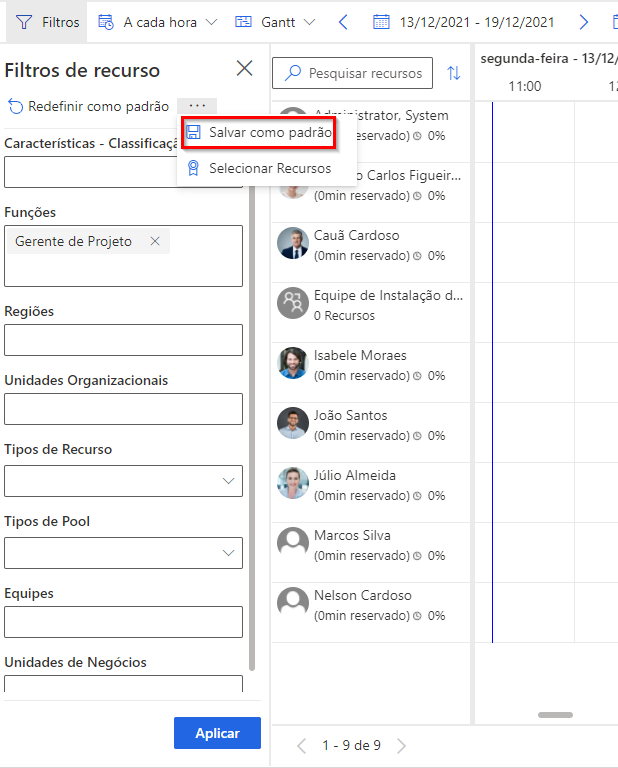The image size is (618, 768).
Task: Select the João Santos resource
Action: [371, 432]
